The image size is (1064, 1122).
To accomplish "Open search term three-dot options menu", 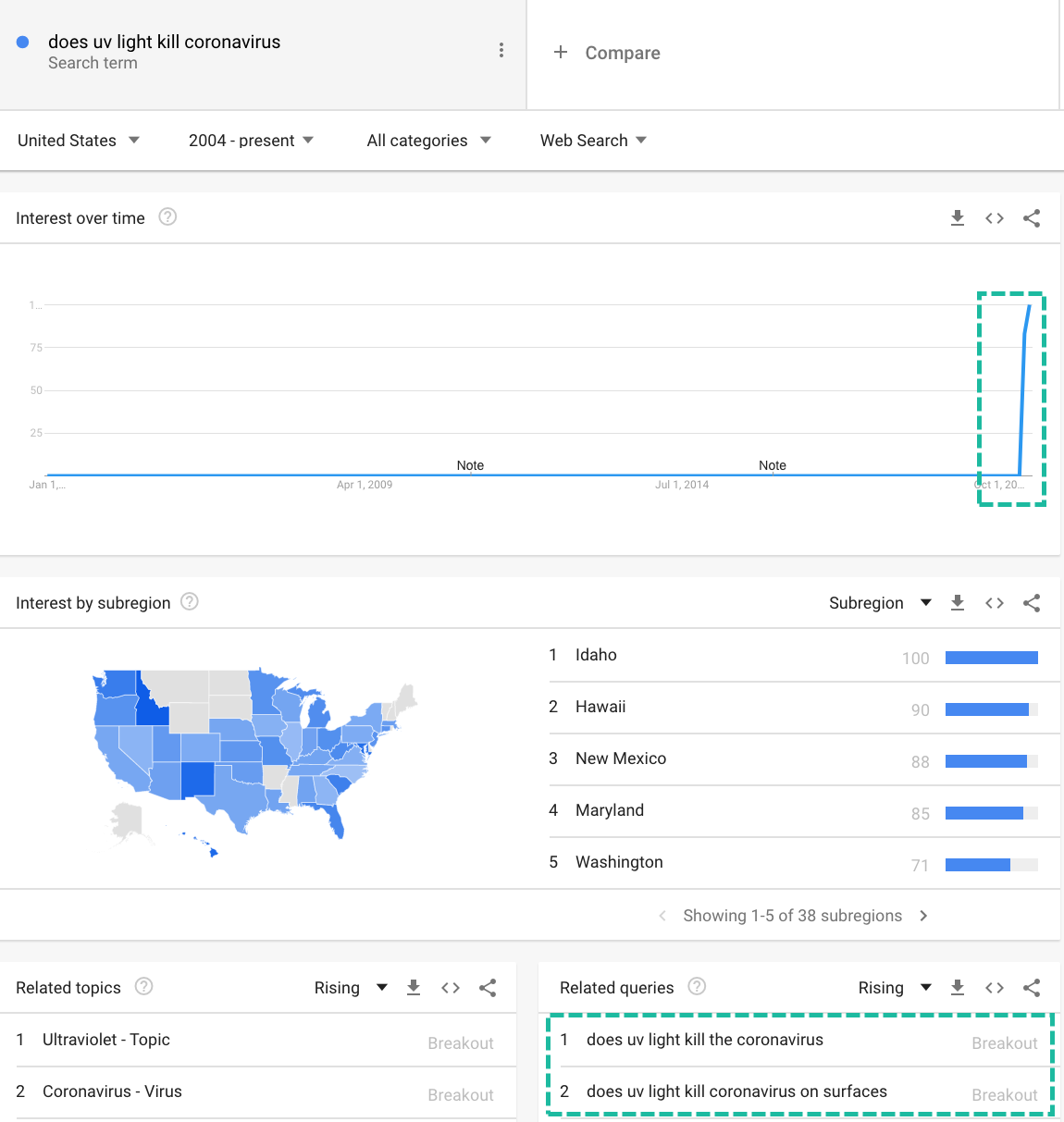I will (501, 50).
